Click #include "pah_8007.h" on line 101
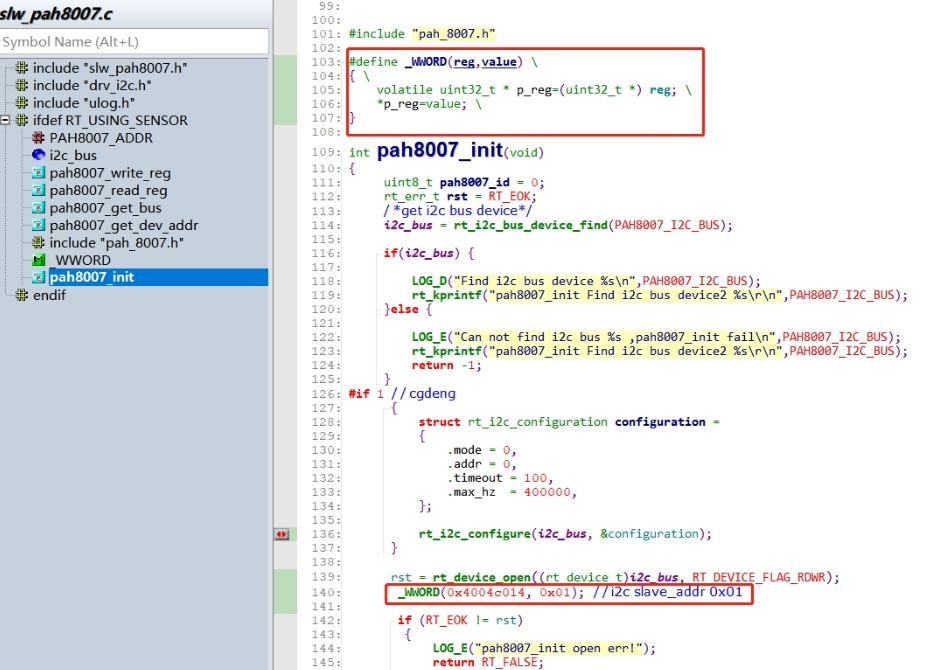Viewport: 925px width, 670px height. (422, 34)
